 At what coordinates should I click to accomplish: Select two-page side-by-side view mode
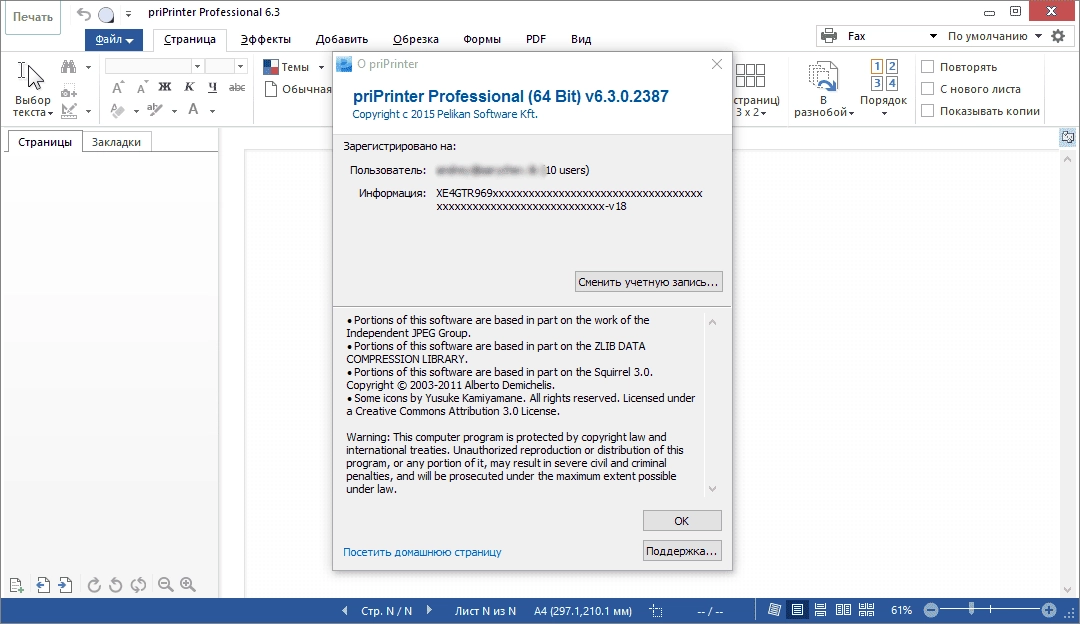point(843,610)
